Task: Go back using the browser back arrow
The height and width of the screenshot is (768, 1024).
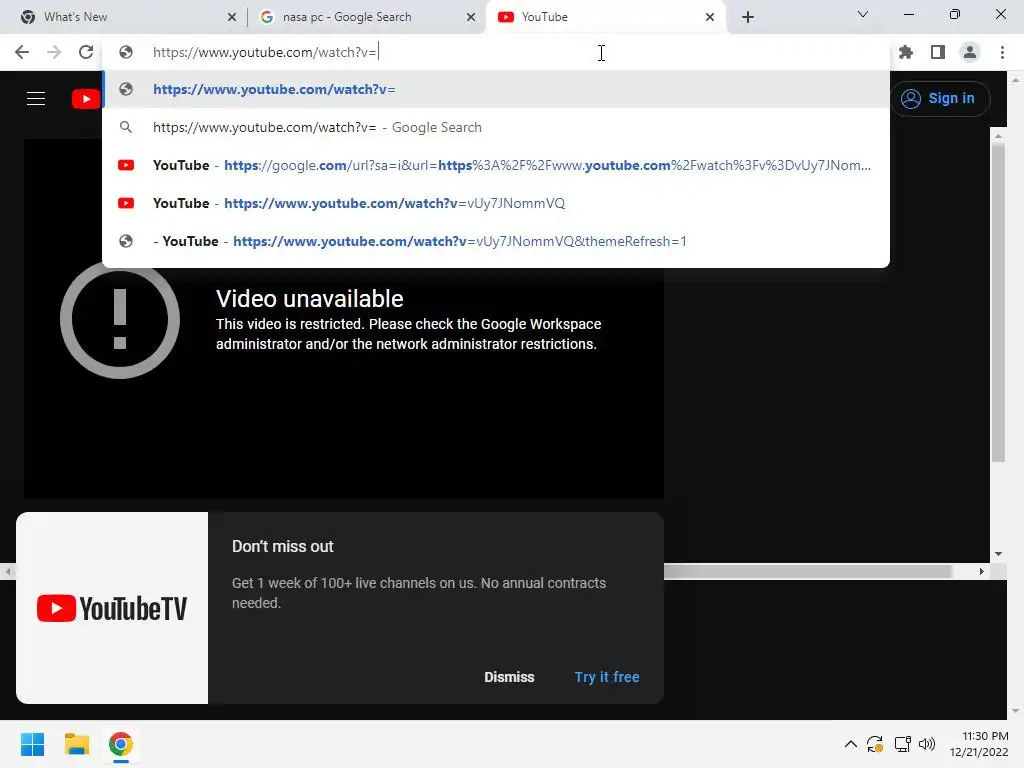Action: pyautogui.click(x=22, y=52)
